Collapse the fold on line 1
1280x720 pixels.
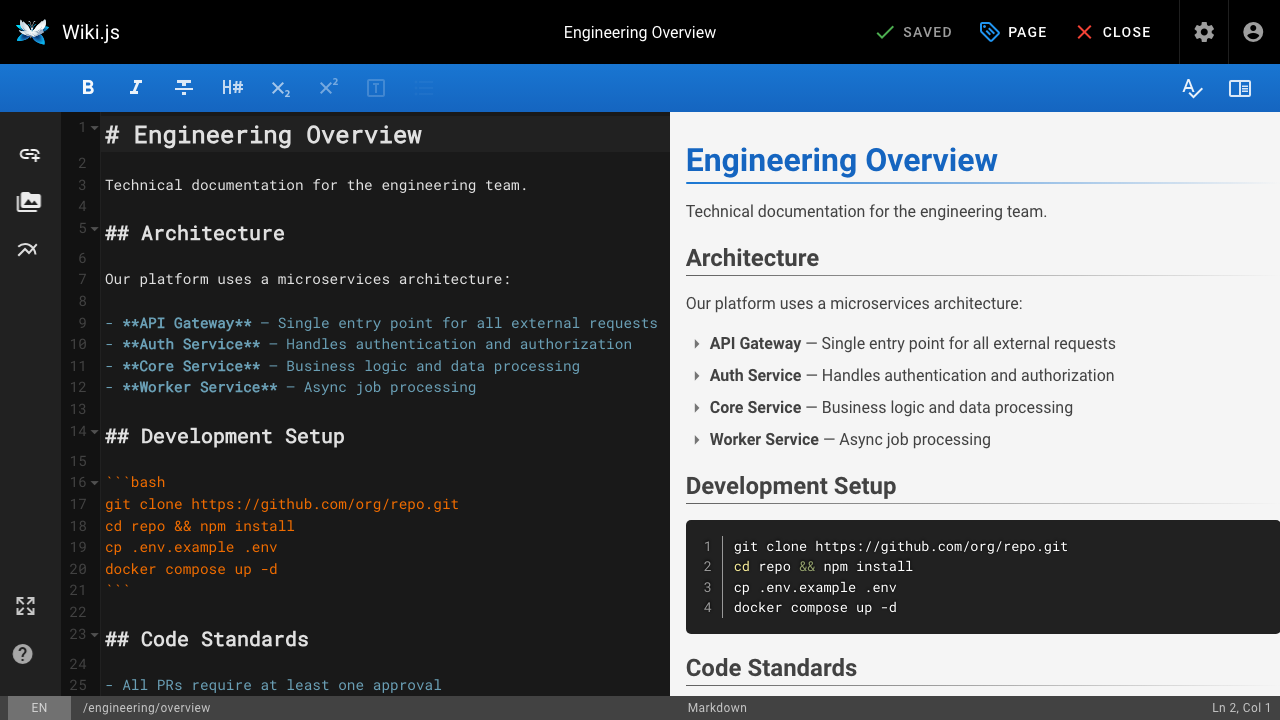[x=94, y=128]
